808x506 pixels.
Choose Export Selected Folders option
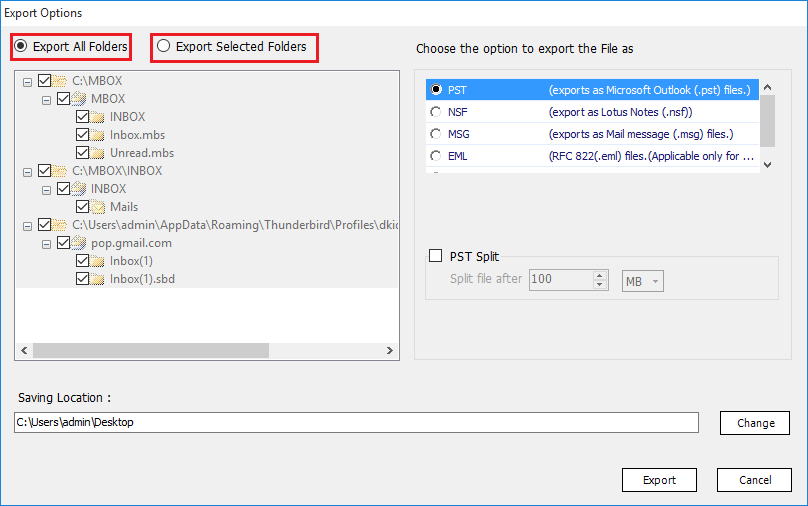pyautogui.click(x=163, y=46)
